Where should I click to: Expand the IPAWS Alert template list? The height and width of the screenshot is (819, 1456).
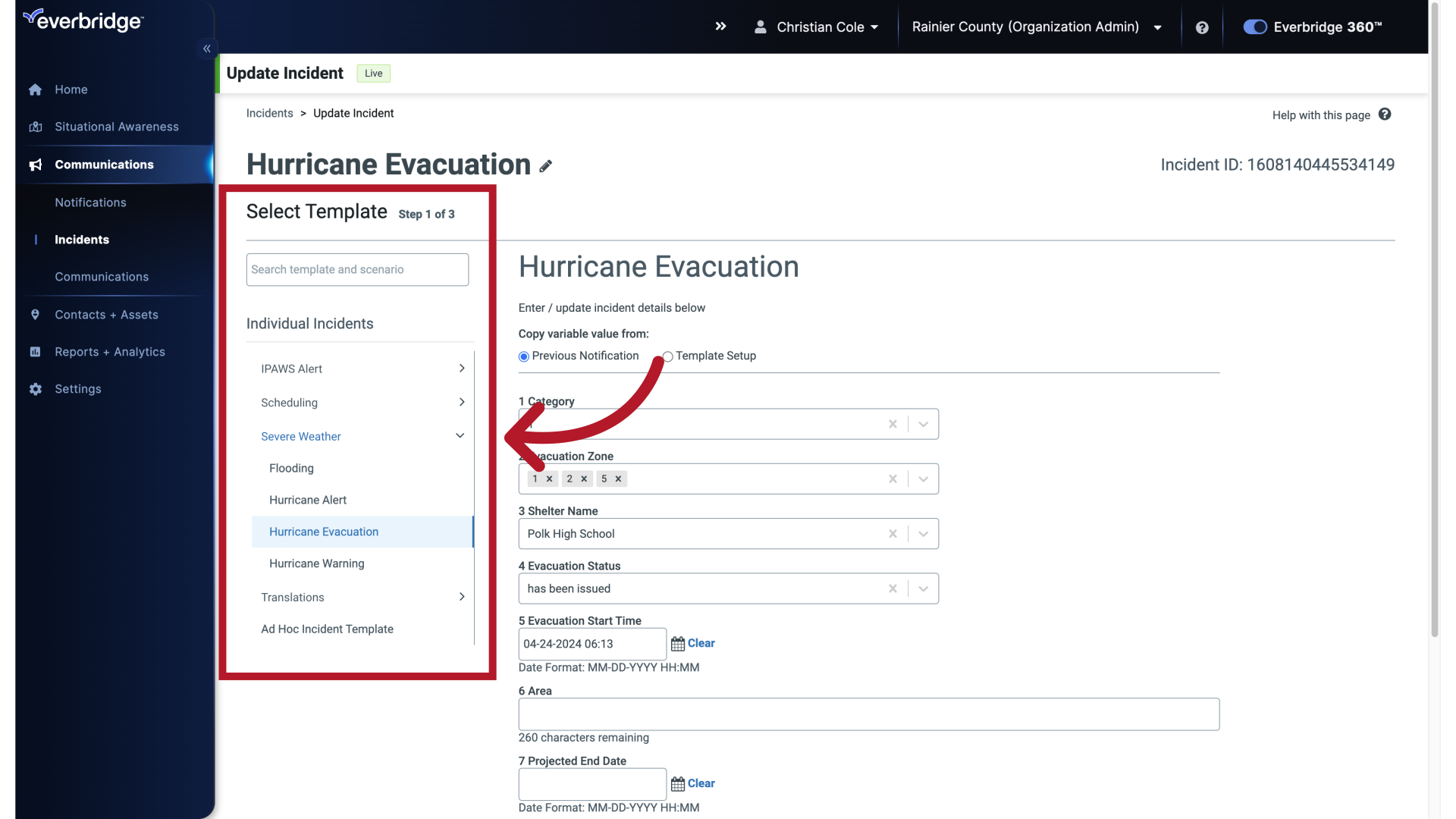click(x=461, y=369)
